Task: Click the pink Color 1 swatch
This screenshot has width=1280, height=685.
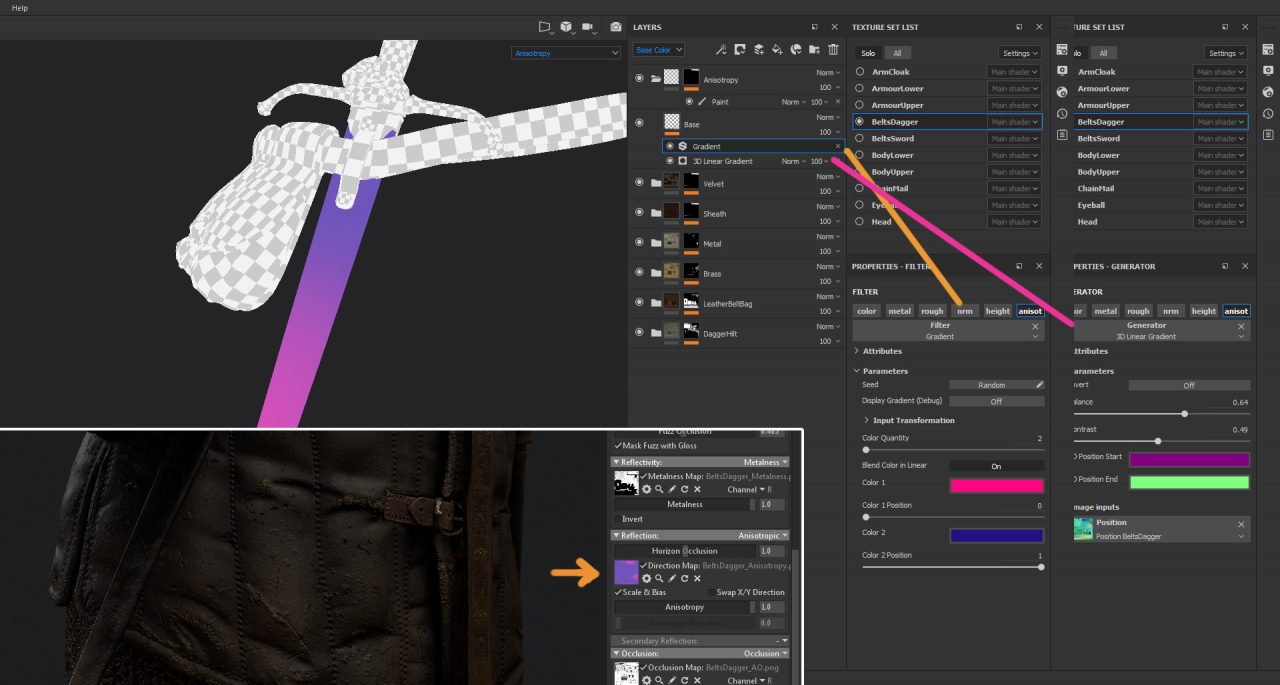Action: tap(997, 483)
